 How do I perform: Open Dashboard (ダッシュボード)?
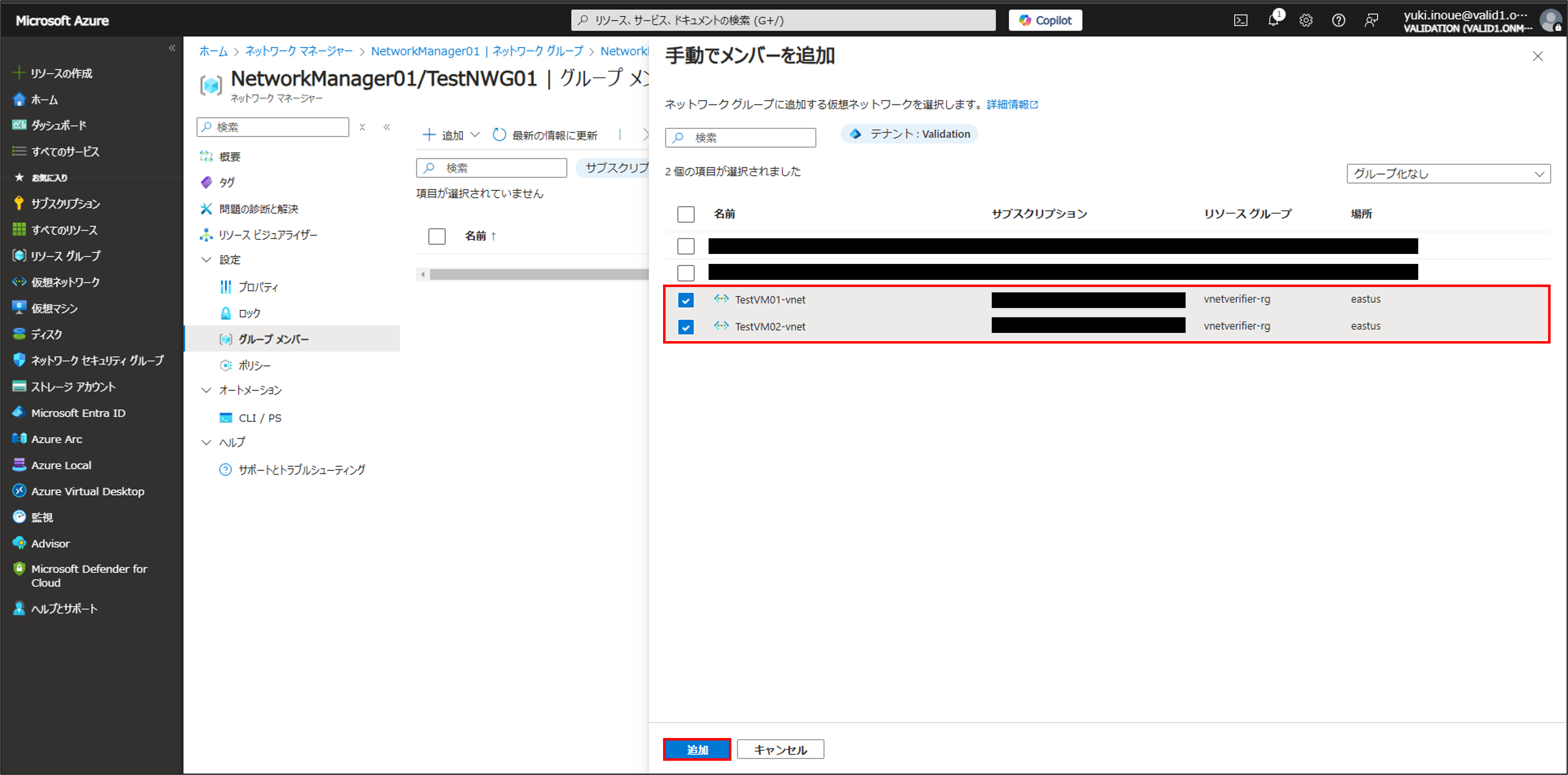click(x=49, y=125)
